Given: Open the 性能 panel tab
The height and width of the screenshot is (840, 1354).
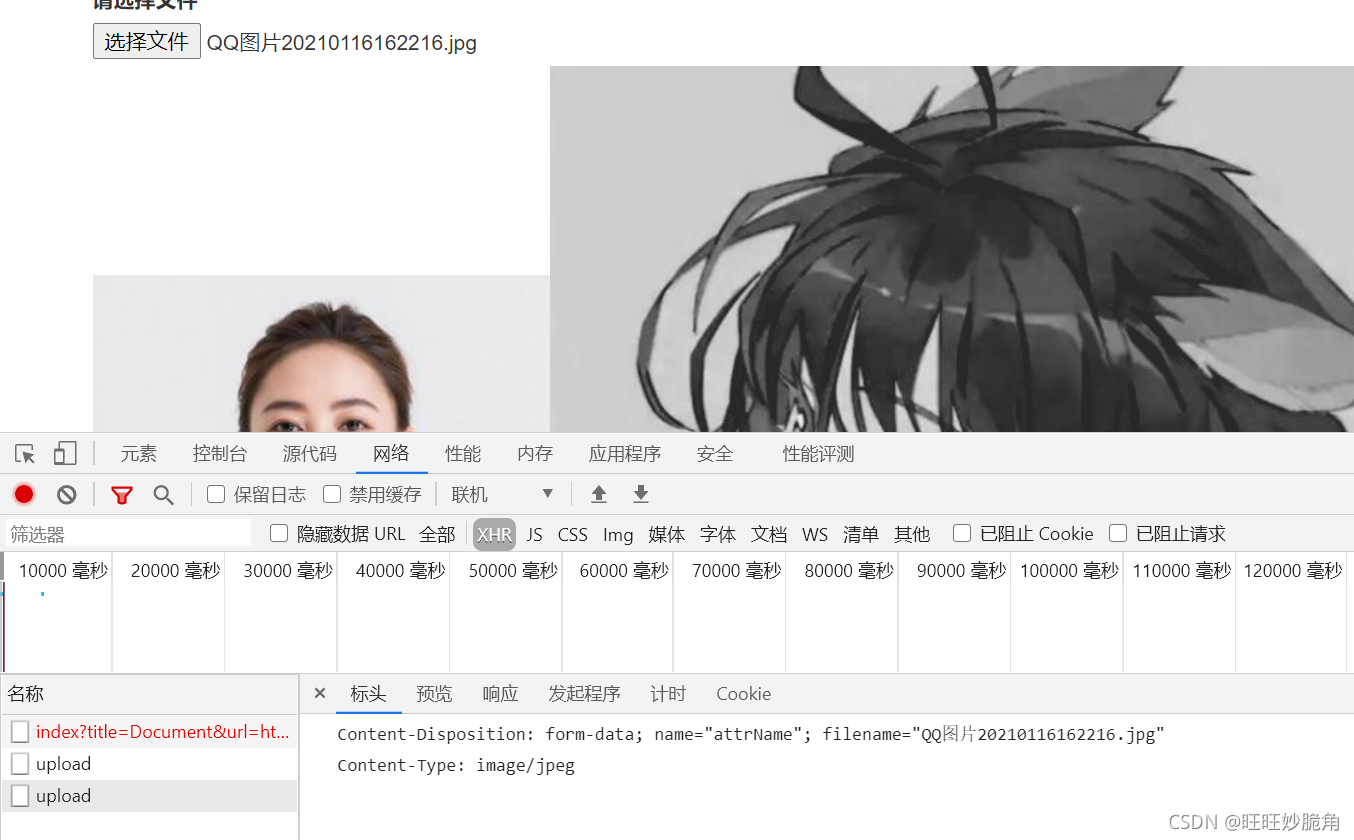Looking at the screenshot, I should [x=463, y=454].
